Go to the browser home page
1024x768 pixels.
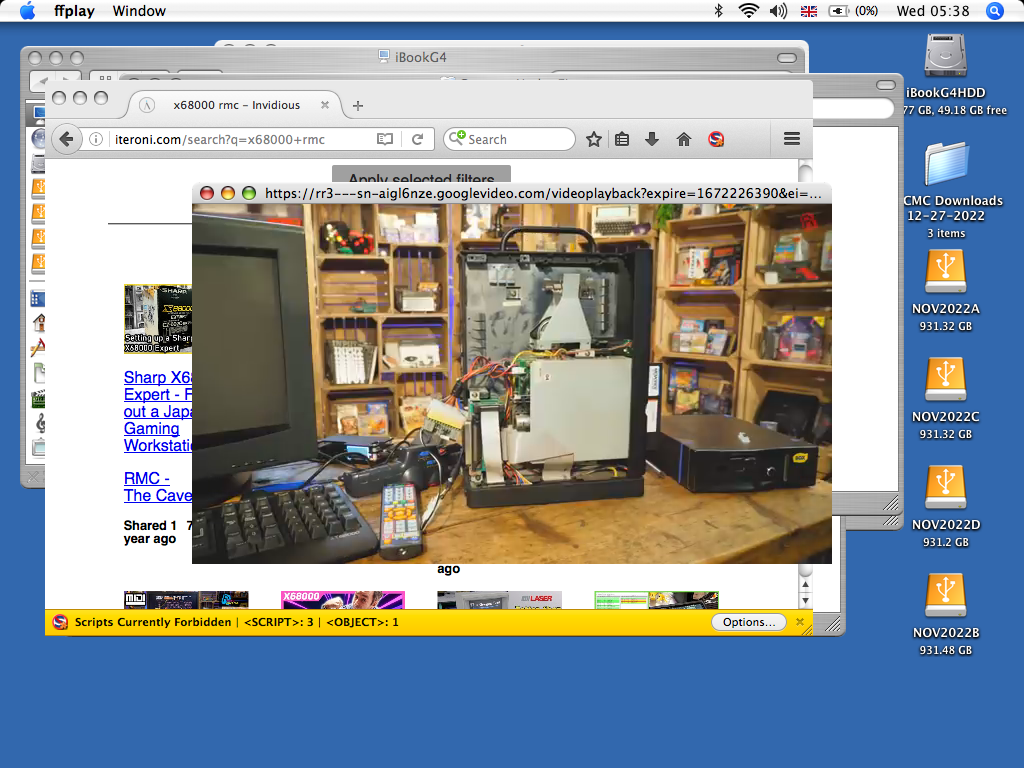[x=684, y=139]
